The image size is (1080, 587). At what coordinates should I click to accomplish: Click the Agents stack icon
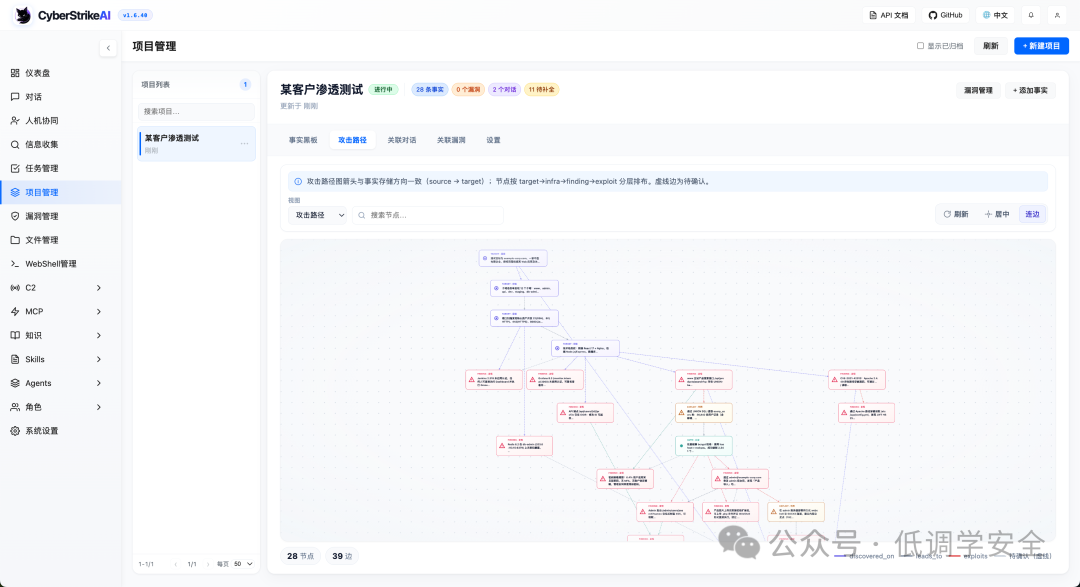pyautogui.click(x=15, y=383)
